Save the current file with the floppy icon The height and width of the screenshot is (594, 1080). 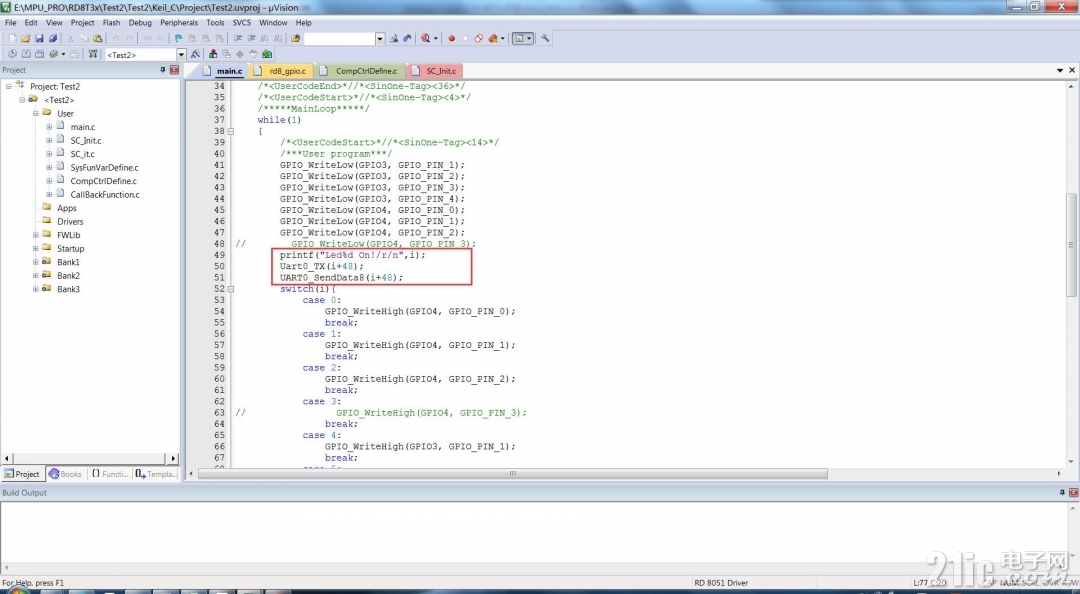39,39
